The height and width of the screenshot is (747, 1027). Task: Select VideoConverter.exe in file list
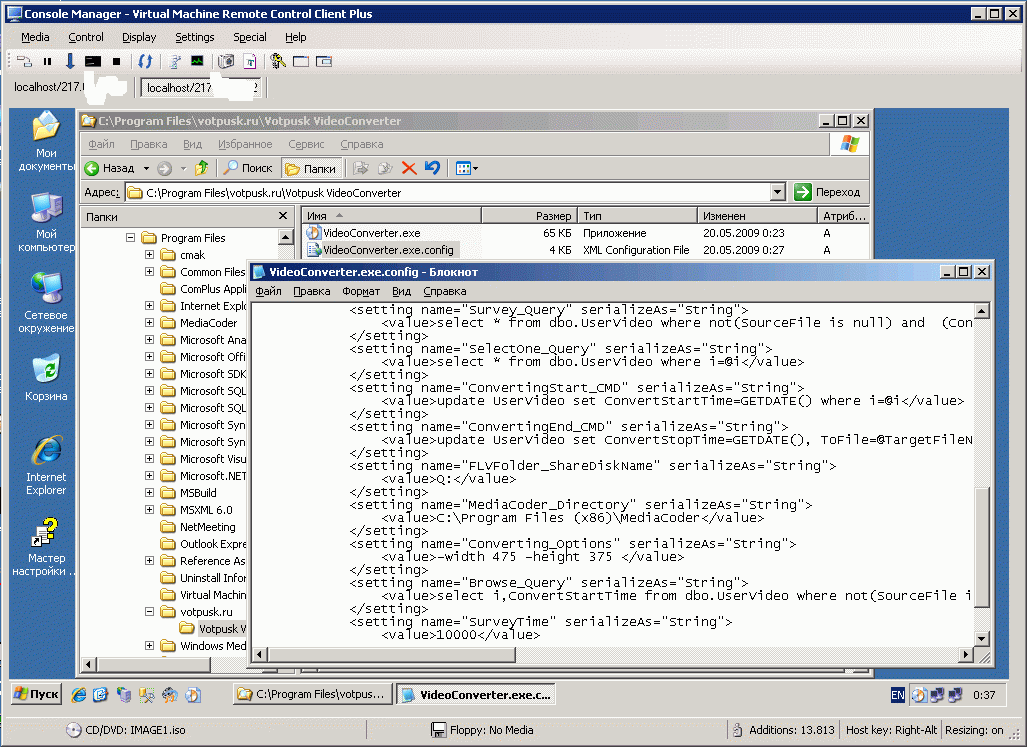point(371,233)
